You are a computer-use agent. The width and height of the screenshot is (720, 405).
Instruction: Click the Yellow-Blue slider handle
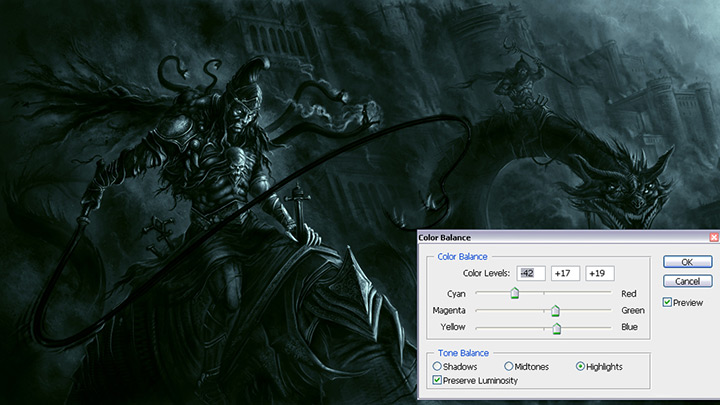(x=557, y=328)
